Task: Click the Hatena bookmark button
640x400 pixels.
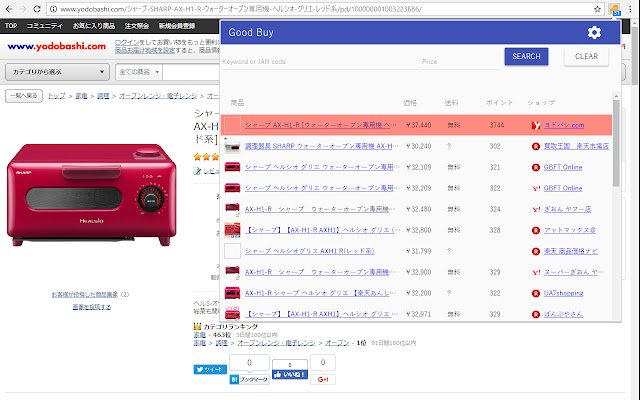Action: [x=249, y=379]
